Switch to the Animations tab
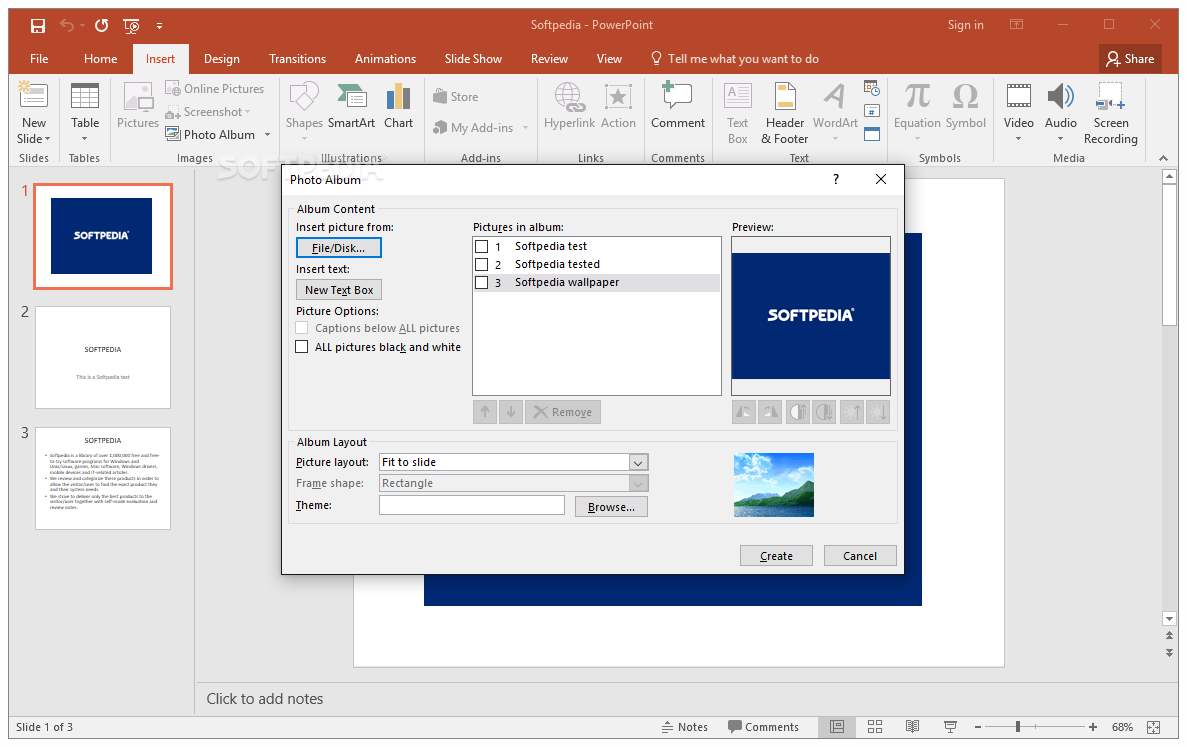This screenshot has height=747, width=1187. [385, 59]
